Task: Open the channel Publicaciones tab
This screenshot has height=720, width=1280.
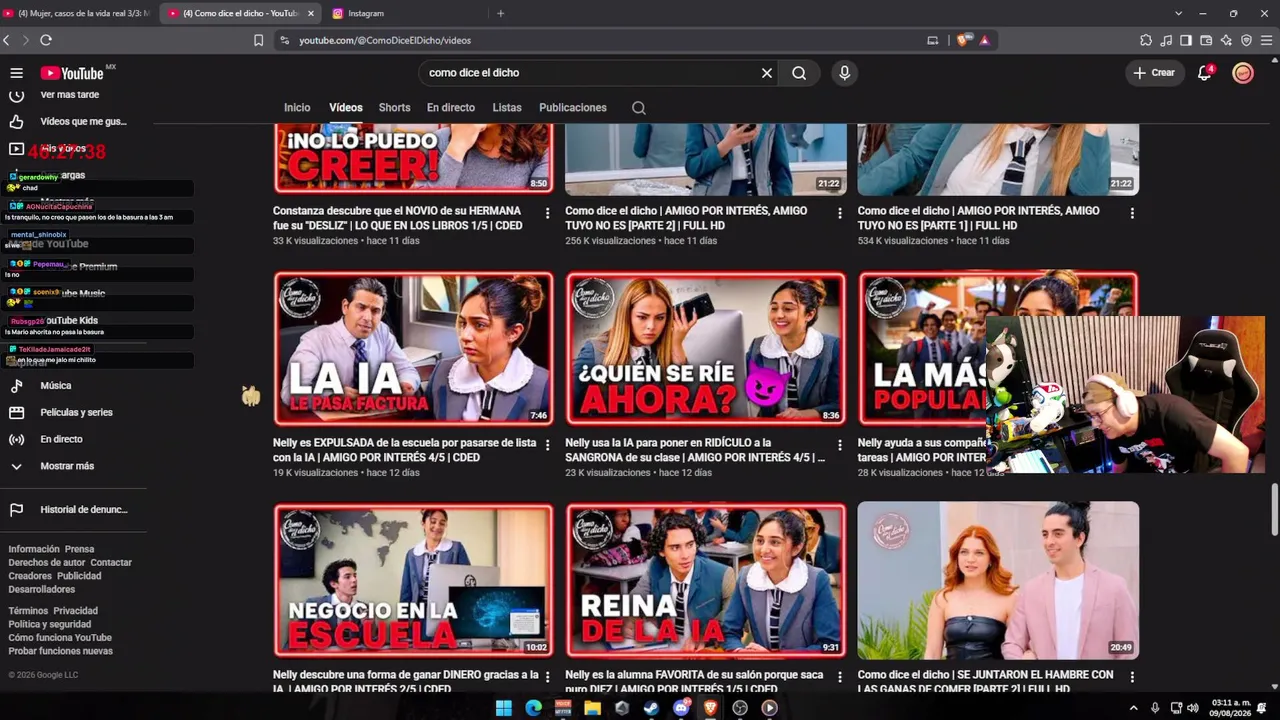Action: pyautogui.click(x=573, y=108)
